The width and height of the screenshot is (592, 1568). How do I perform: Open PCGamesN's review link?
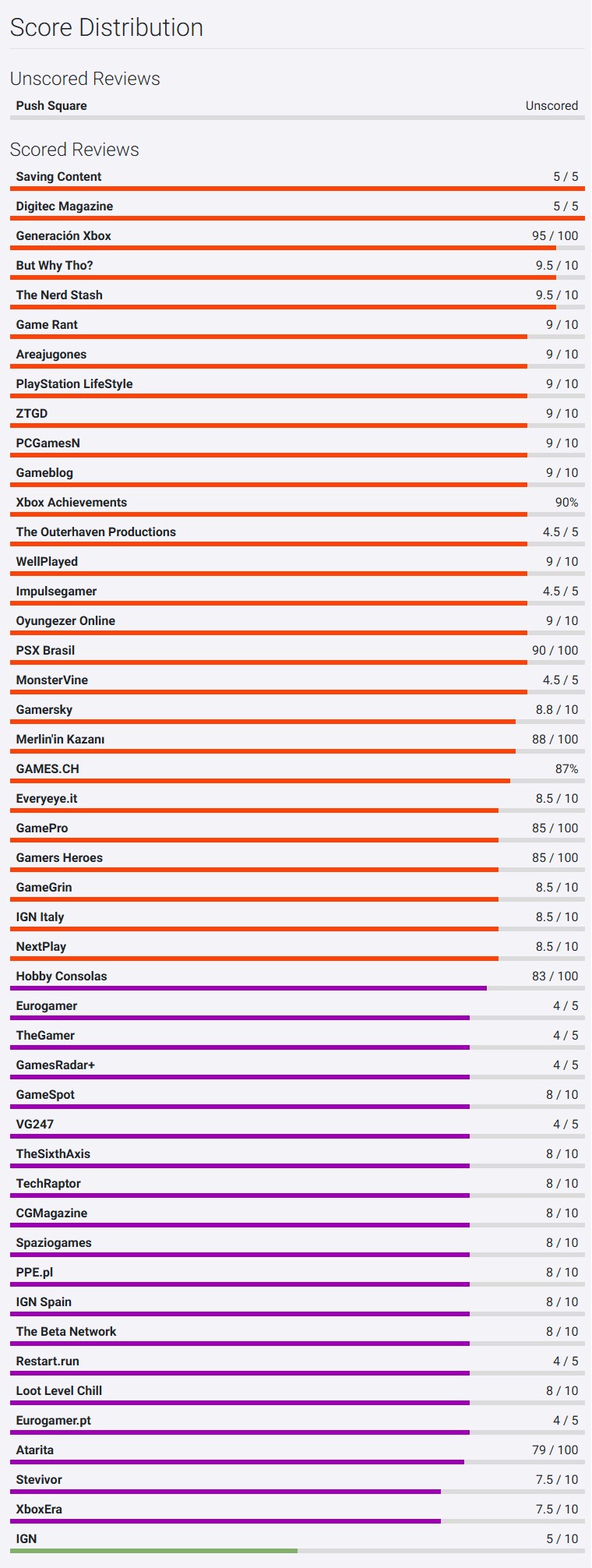pos(48,443)
